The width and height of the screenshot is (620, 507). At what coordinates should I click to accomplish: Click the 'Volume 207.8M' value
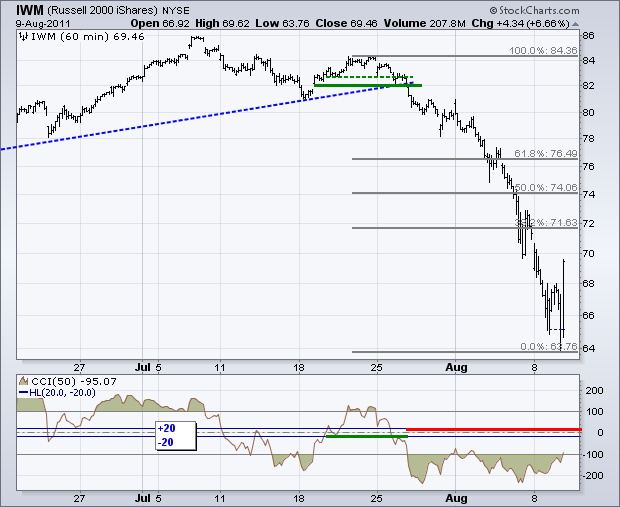[x=424, y=24]
